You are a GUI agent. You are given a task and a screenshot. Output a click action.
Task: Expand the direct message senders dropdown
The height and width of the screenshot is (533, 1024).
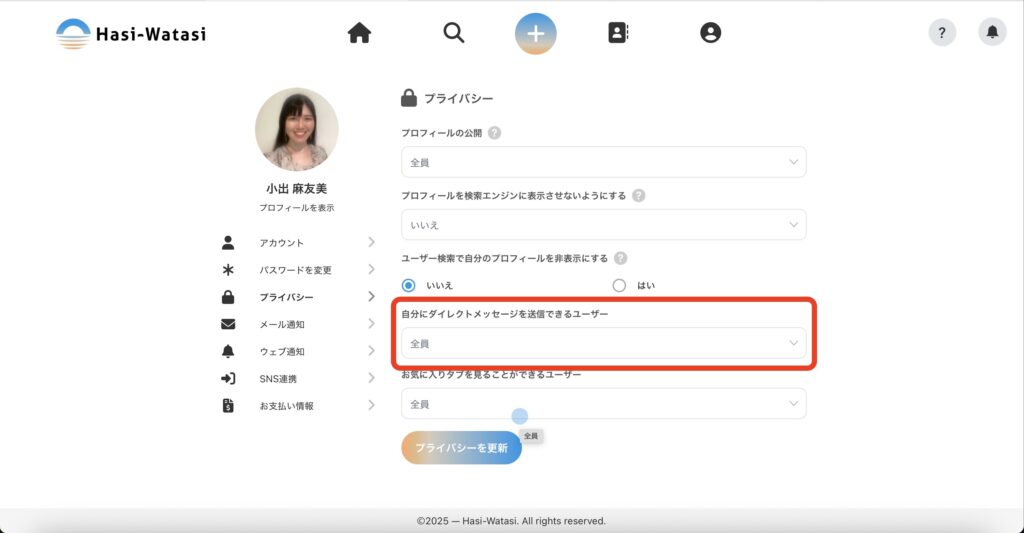click(x=603, y=343)
